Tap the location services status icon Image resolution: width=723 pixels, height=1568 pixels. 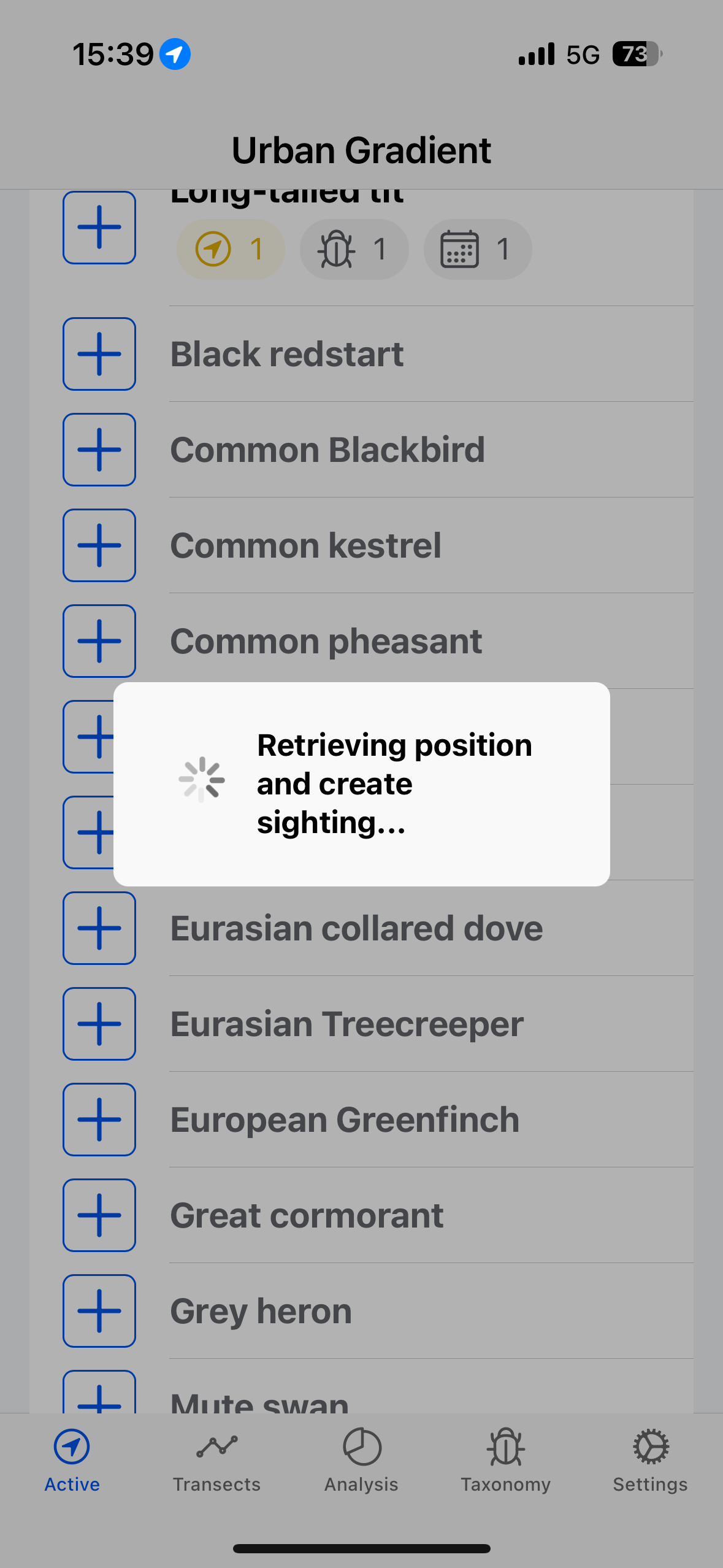(175, 54)
